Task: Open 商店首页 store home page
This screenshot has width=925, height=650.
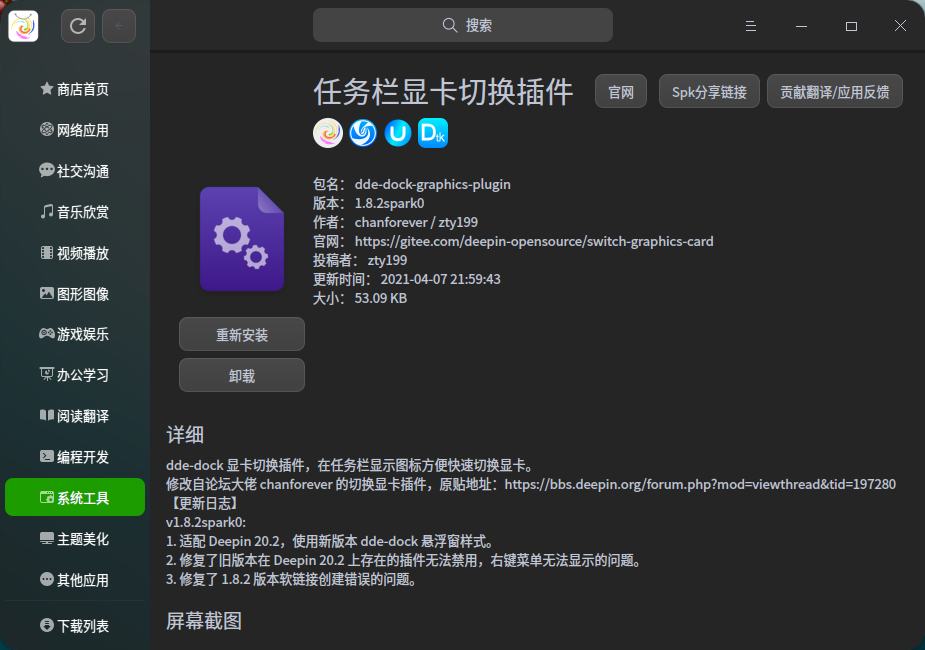Action: pyautogui.click(x=75, y=89)
